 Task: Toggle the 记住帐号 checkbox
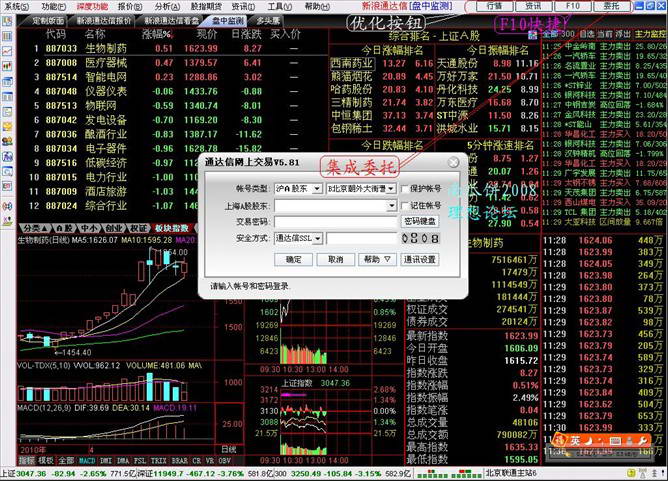(405, 206)
